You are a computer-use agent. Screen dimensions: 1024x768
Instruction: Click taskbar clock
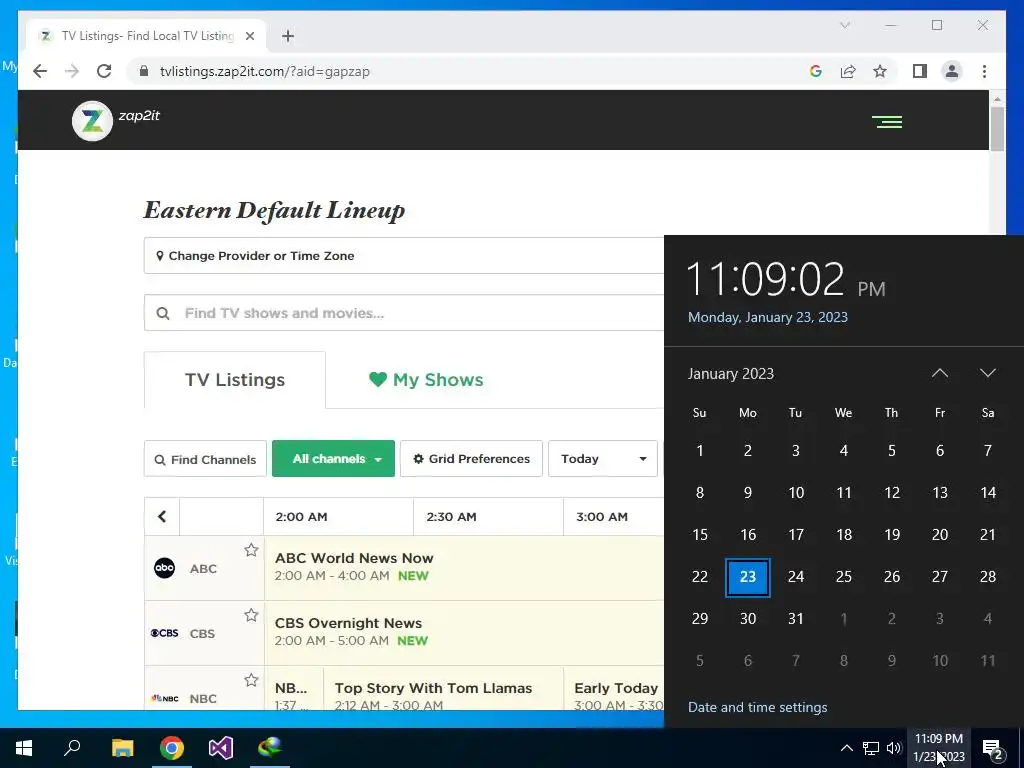938,748
